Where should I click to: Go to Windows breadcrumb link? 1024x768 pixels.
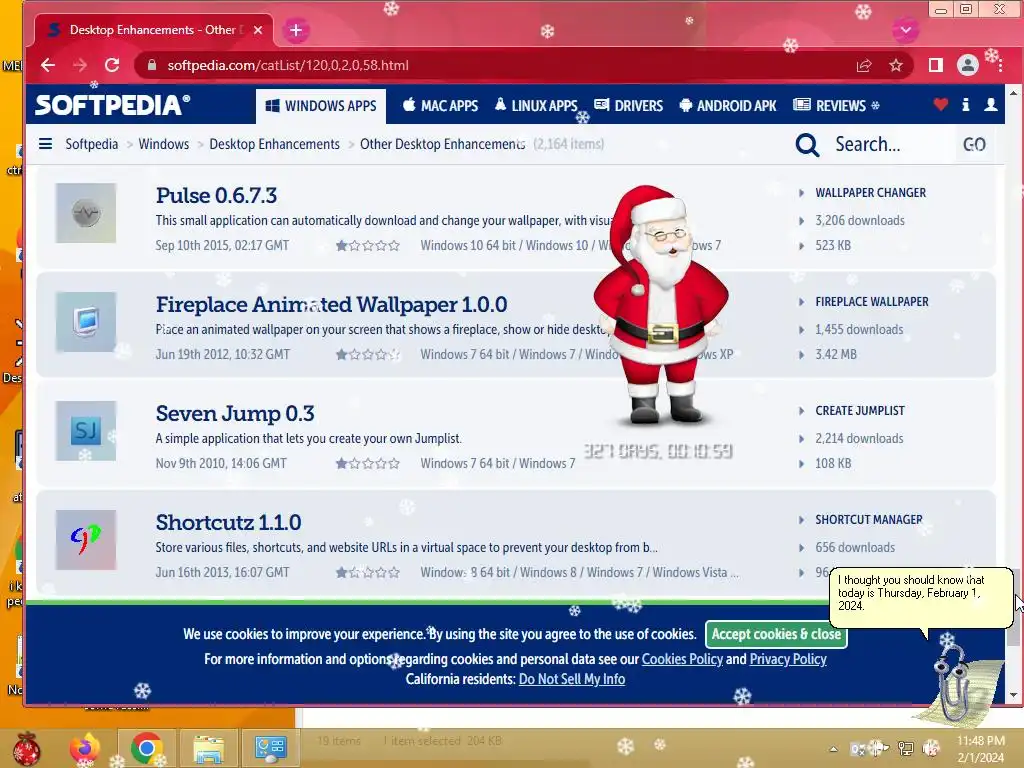tap(163, 144)
